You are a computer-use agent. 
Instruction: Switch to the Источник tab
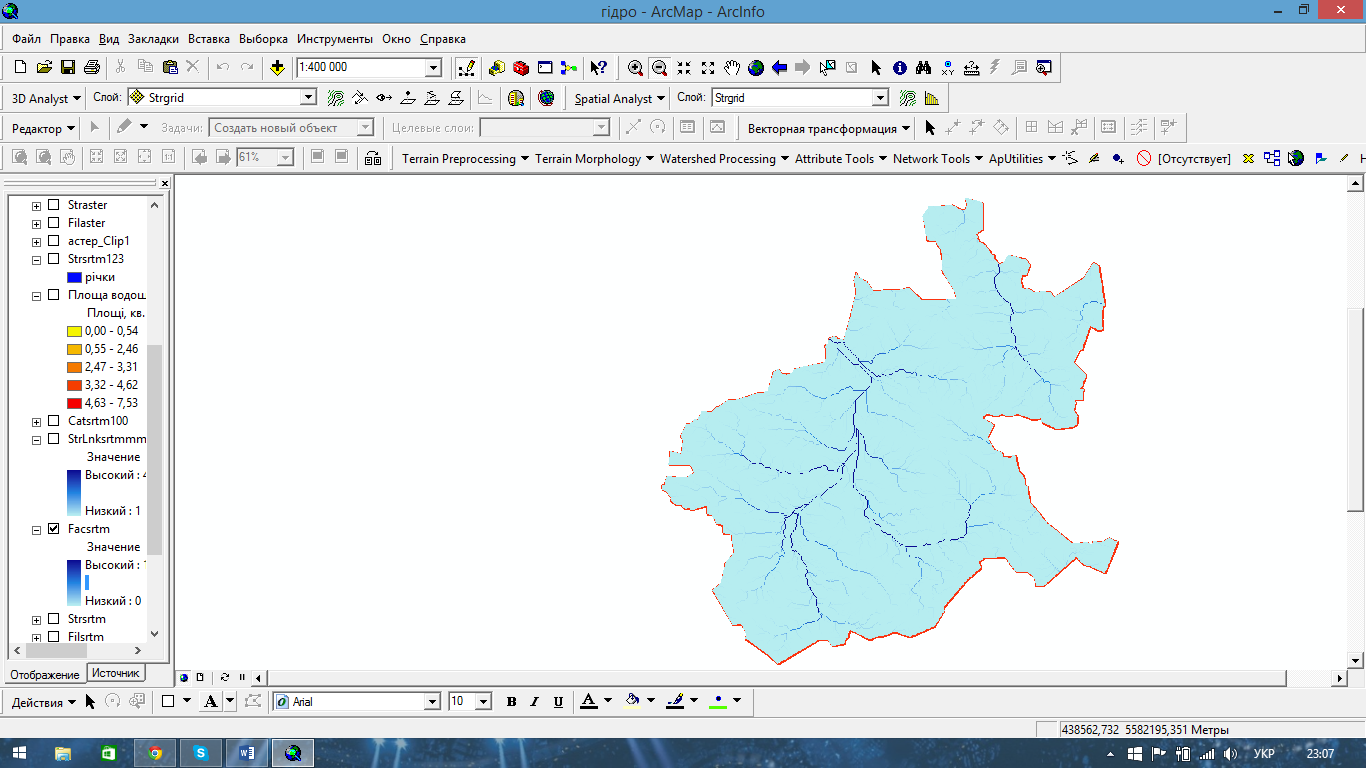click(116, 673)
